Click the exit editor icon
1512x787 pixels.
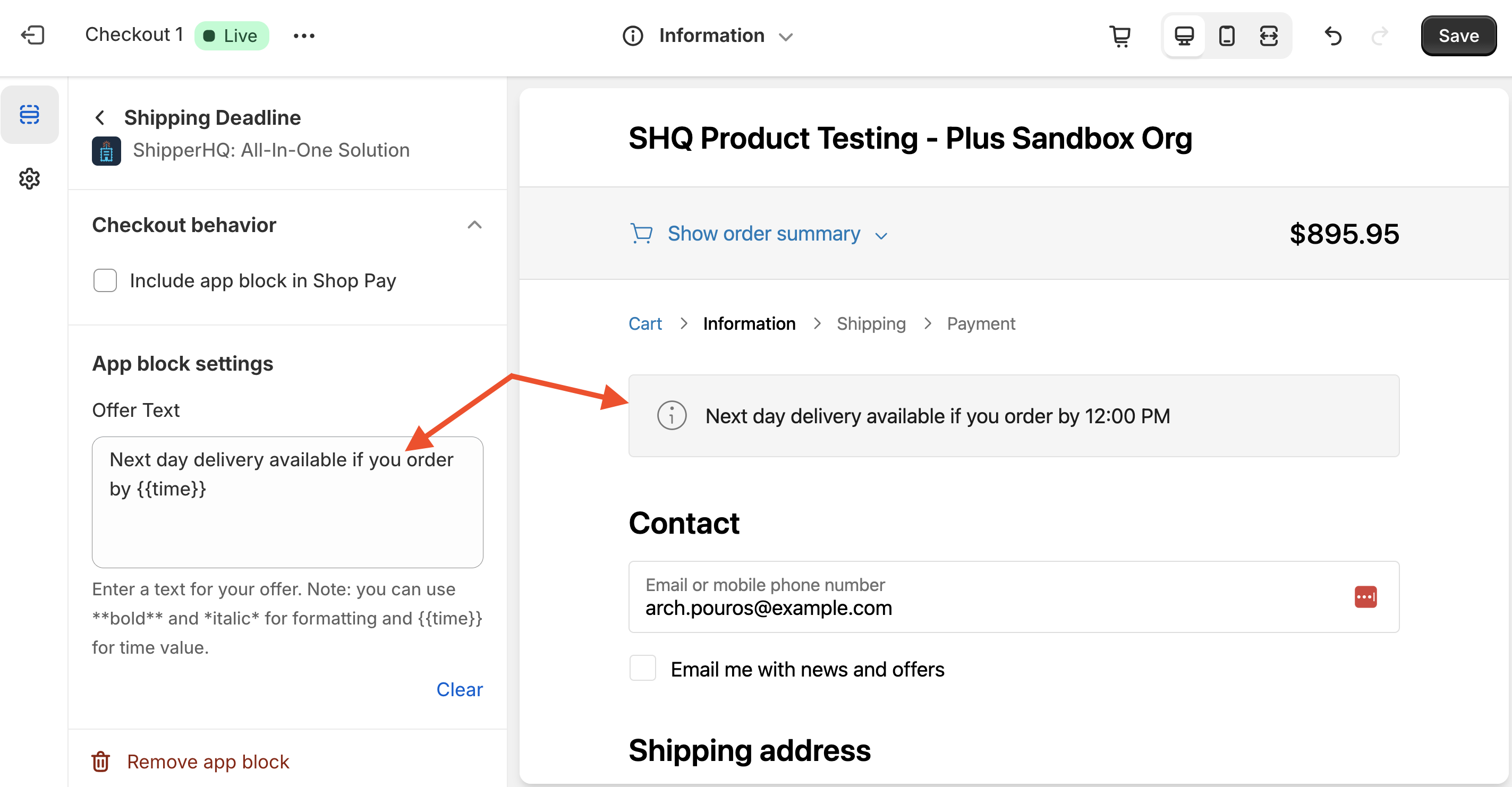tap(33, 35)
